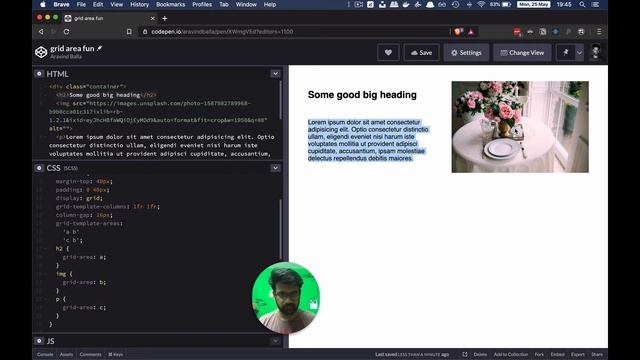Click the HTML editor vertical scrollbar

coord(280,100)
